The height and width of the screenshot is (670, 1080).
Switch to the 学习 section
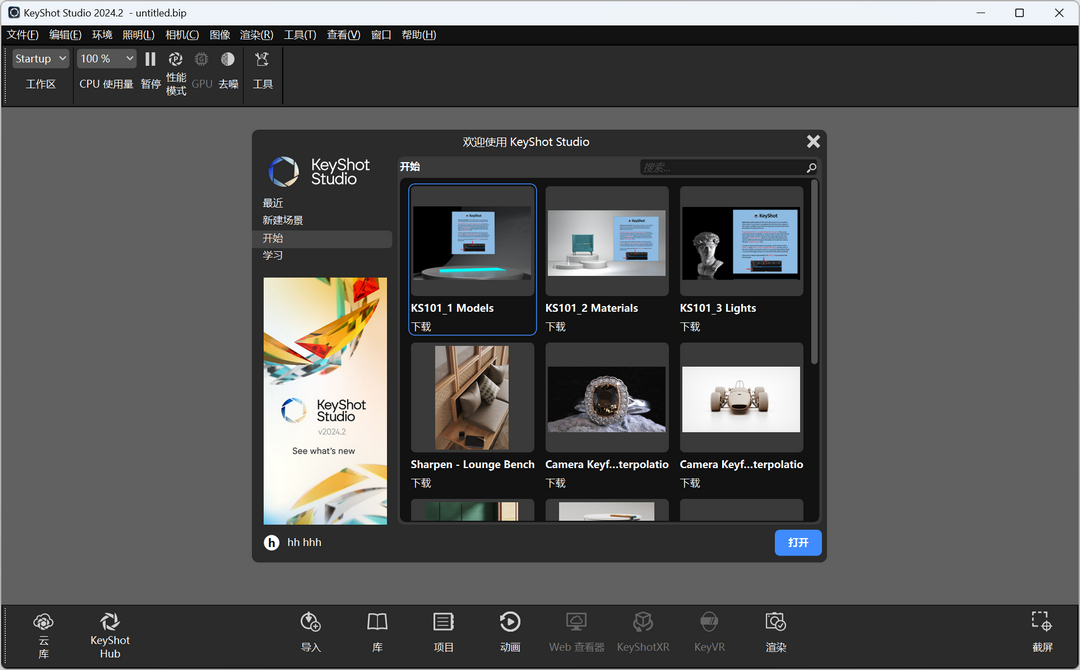pyautogui.click(x=271, y=256)
